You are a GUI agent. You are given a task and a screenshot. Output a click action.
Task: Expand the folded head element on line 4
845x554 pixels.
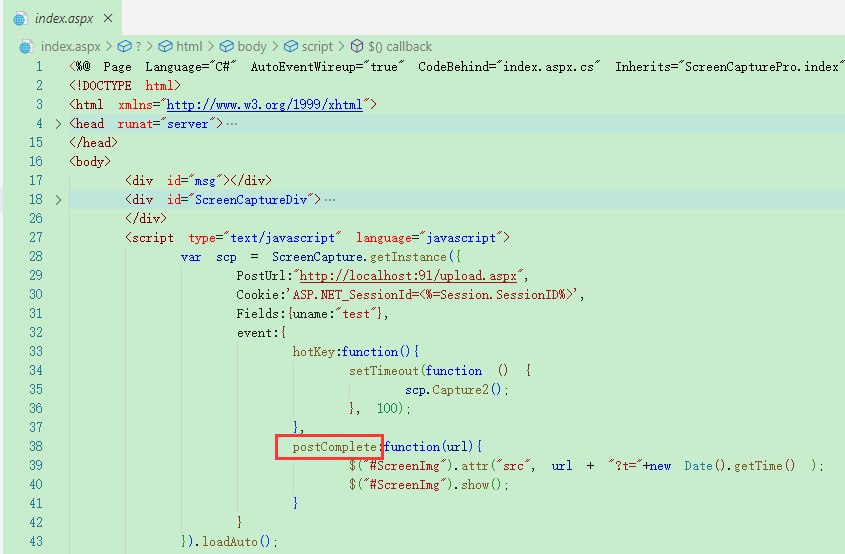(58, 124)
